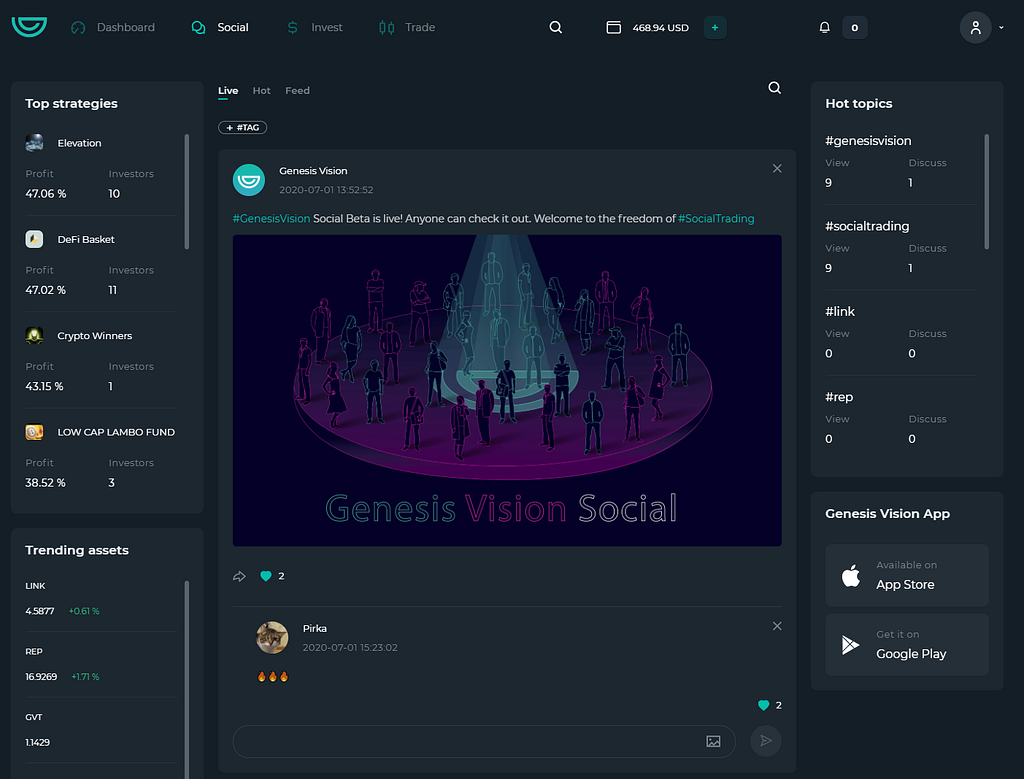This screenshot has height=779, width=1024.
Task: Open Pirka's profile name
Action: tap(315, 628)
